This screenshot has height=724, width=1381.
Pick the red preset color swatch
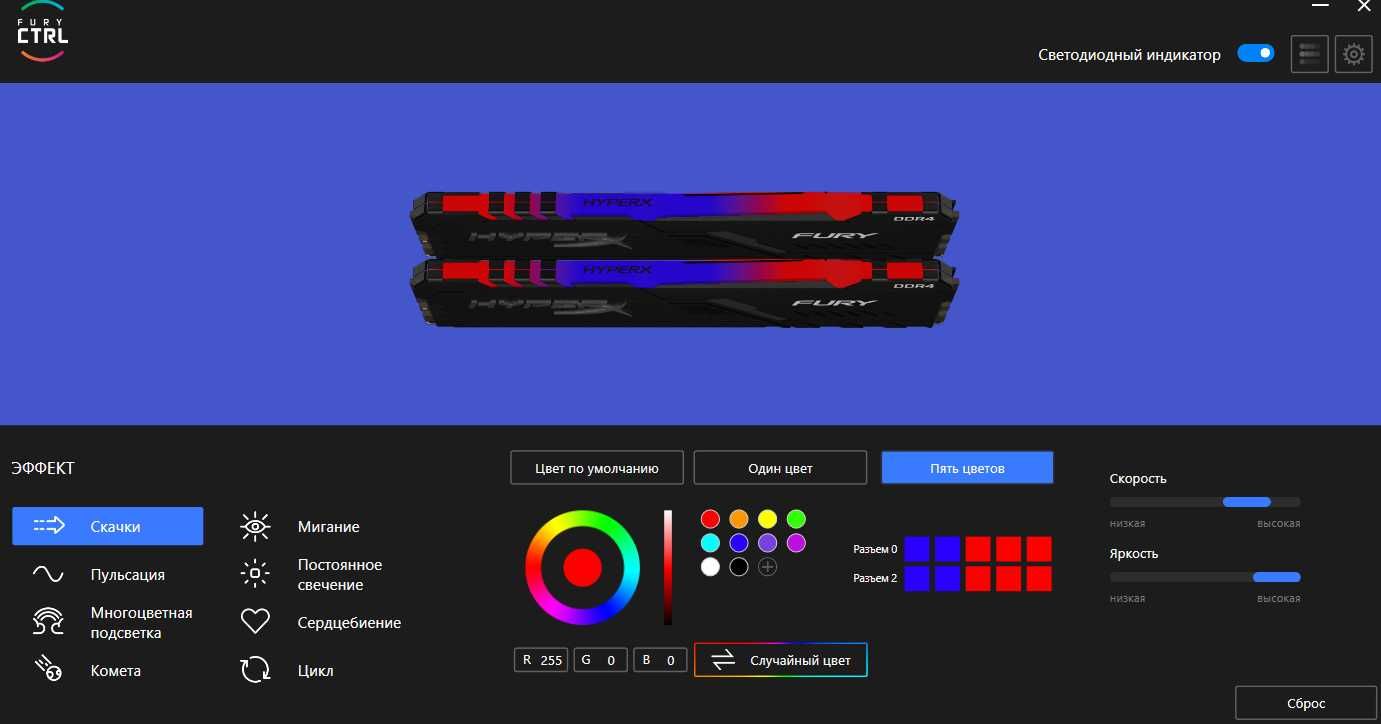(x=710, y=519)
